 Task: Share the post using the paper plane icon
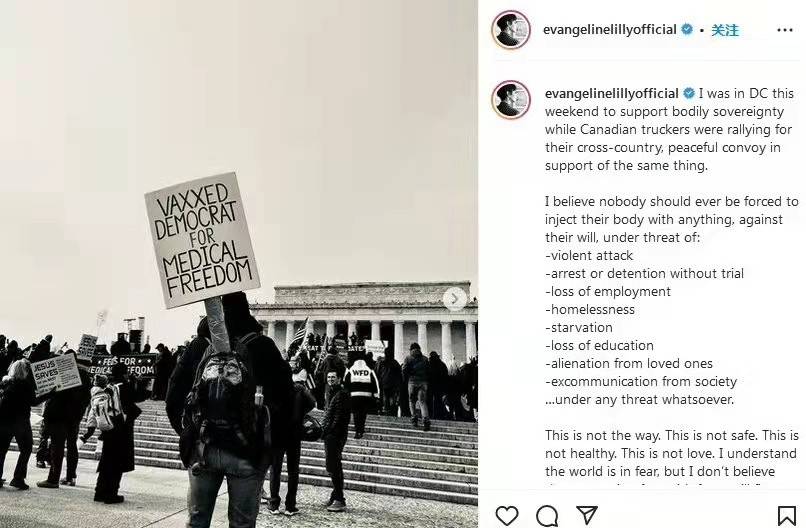point(587,515)
